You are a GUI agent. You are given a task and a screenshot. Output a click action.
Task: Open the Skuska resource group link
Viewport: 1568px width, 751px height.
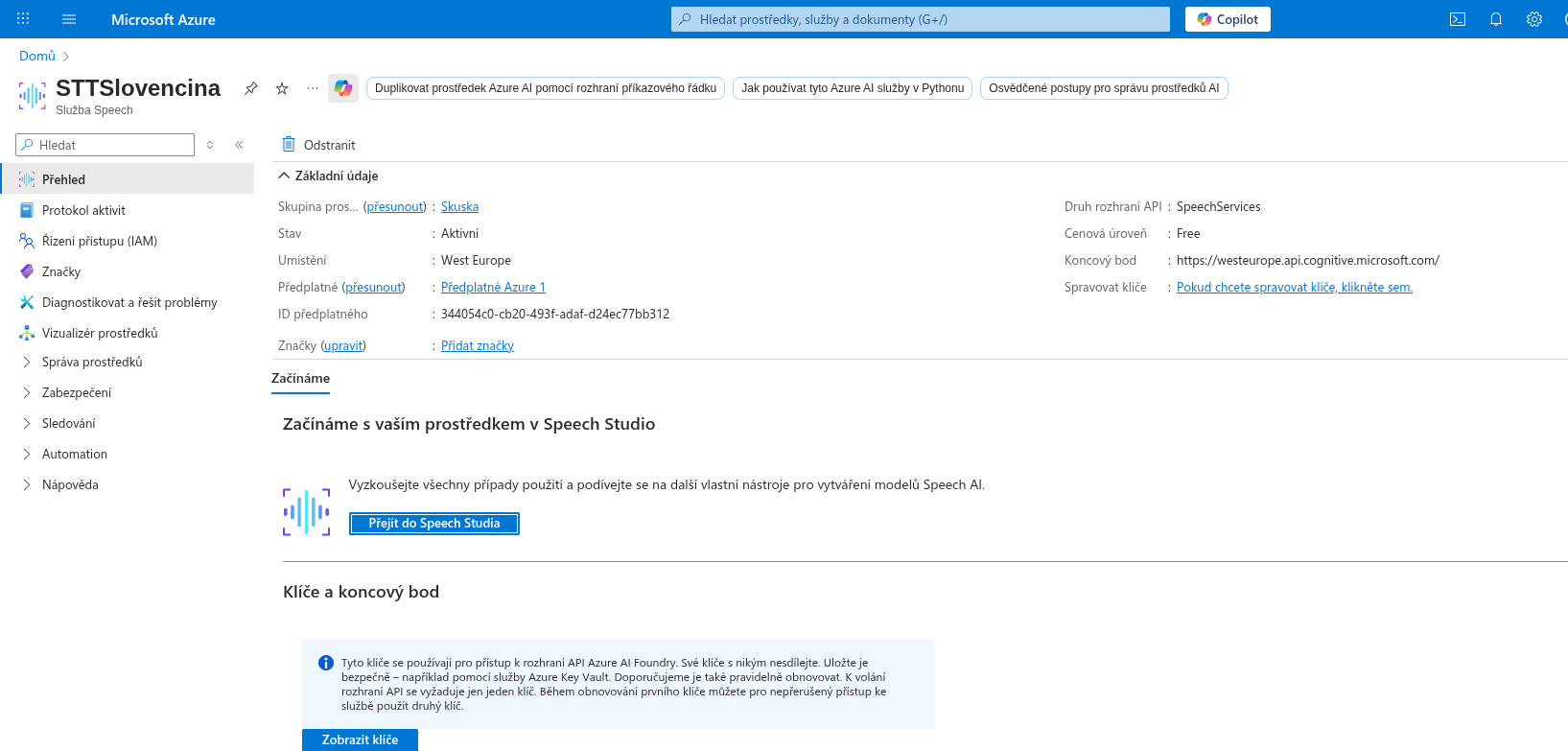pos(459,206)
